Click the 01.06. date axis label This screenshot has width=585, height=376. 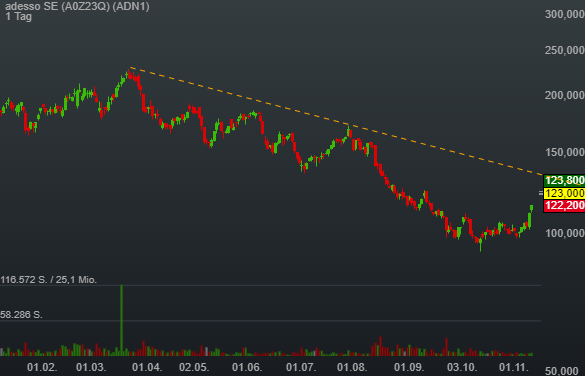coord(247,367)
